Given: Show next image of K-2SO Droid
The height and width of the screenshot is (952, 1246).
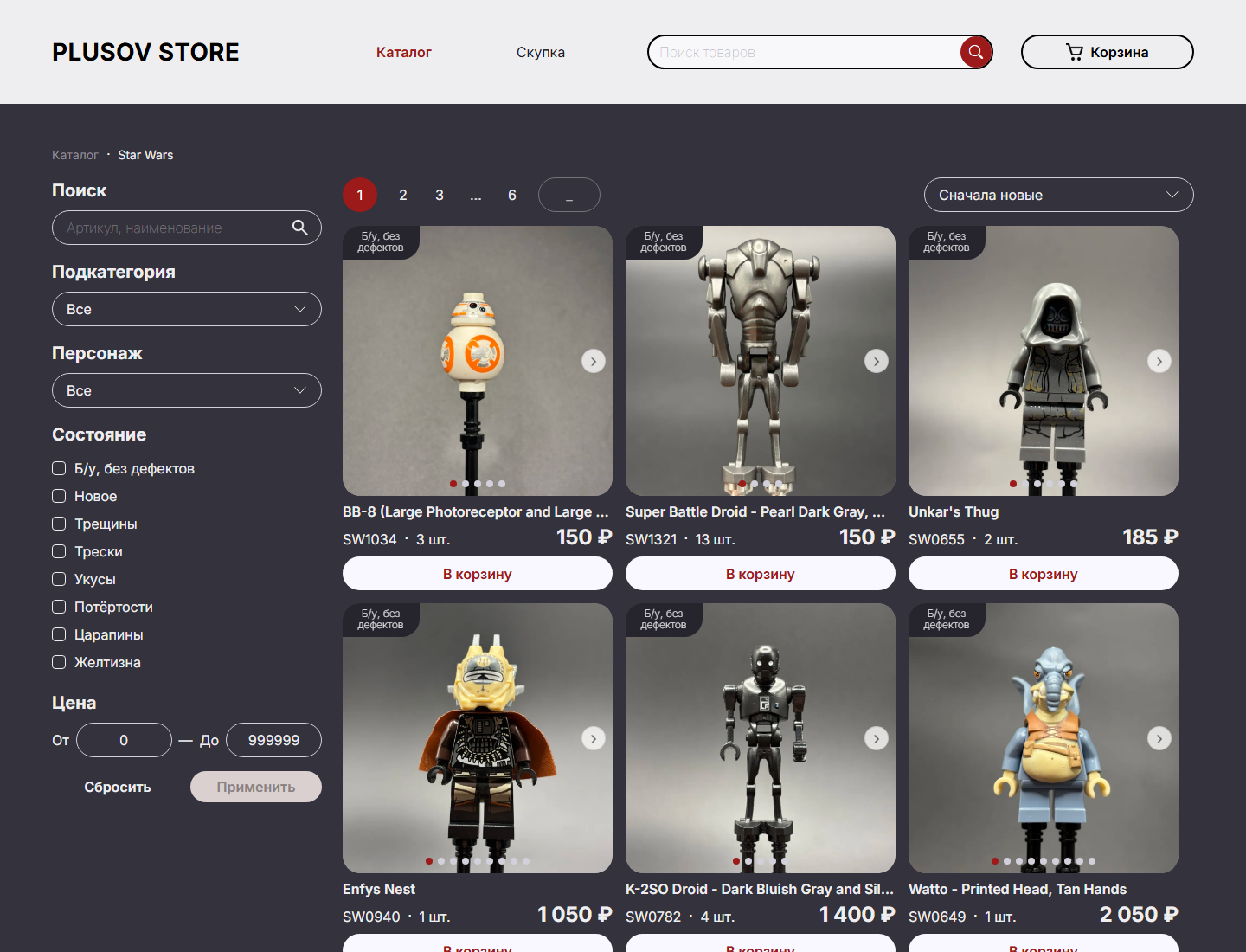Looking at the screenshot, I should (x=877, y=738).
